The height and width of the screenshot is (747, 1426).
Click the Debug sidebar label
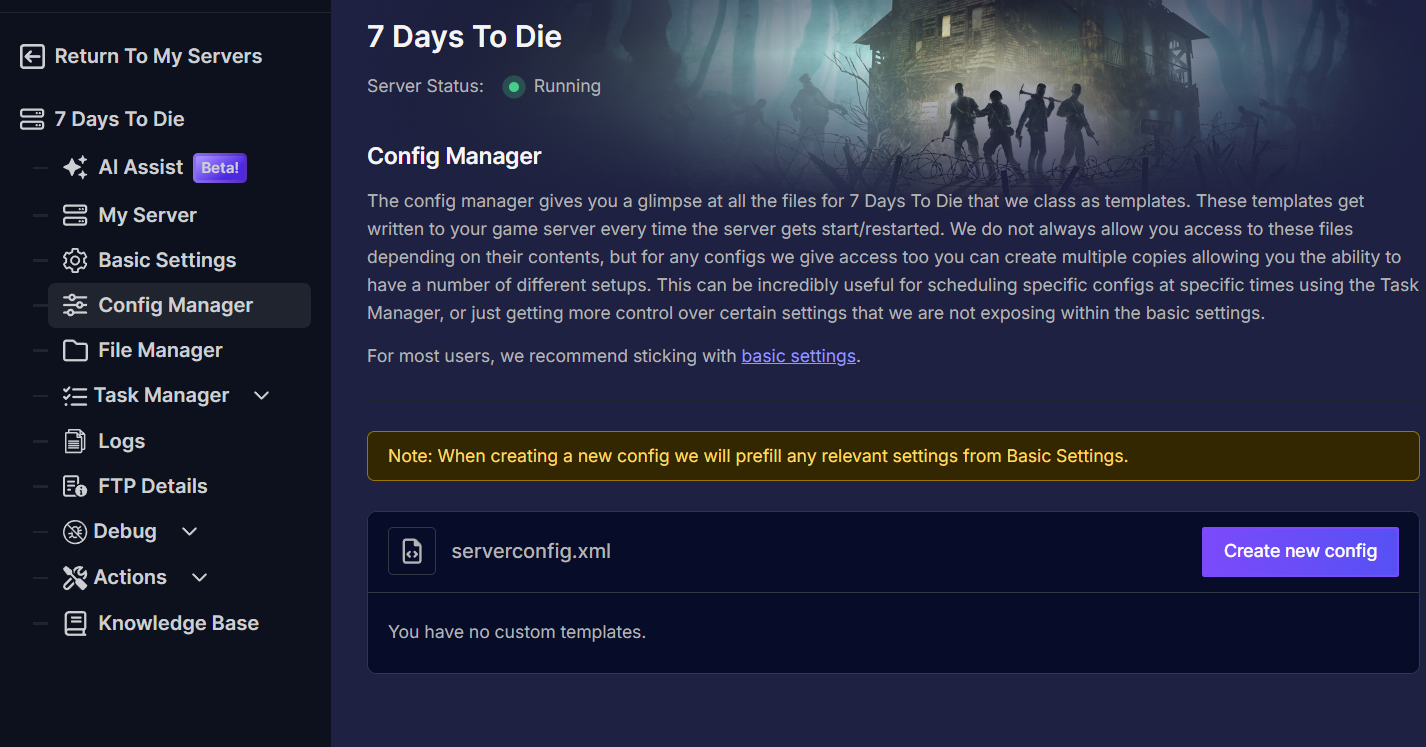point(125,531)
